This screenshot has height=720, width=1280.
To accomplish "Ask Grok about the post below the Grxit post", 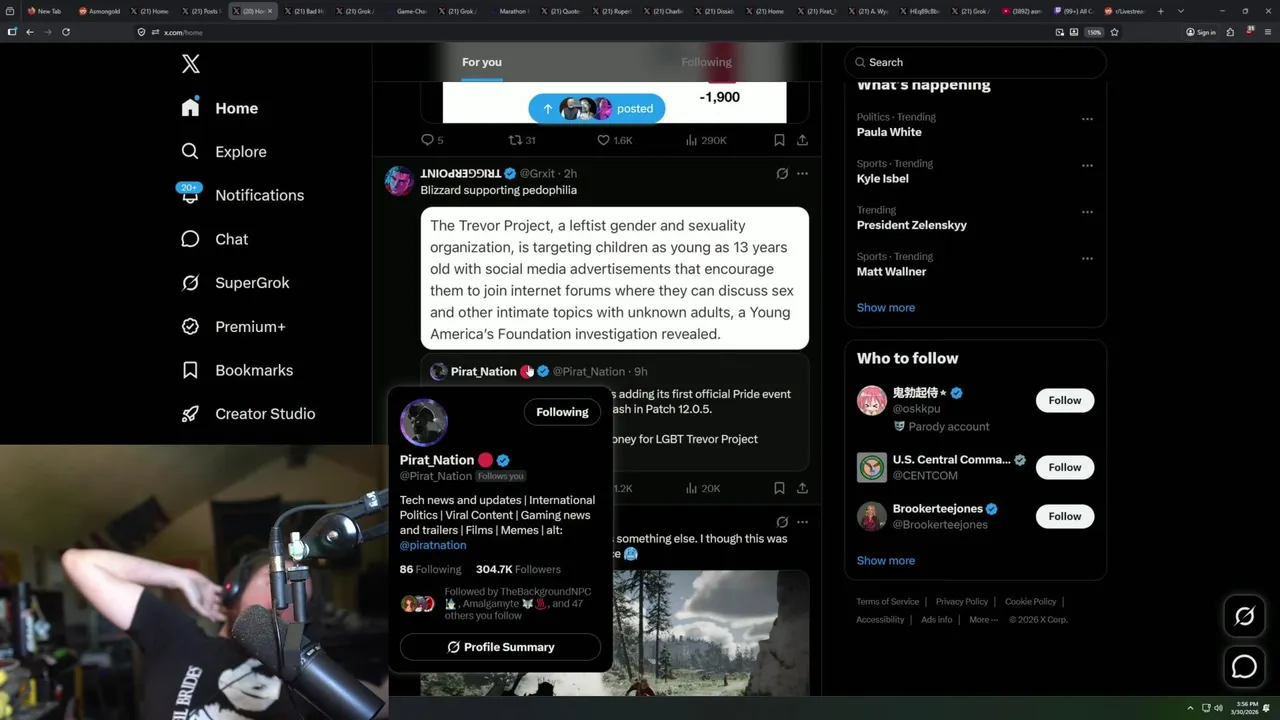I will (x=782, y=522).
